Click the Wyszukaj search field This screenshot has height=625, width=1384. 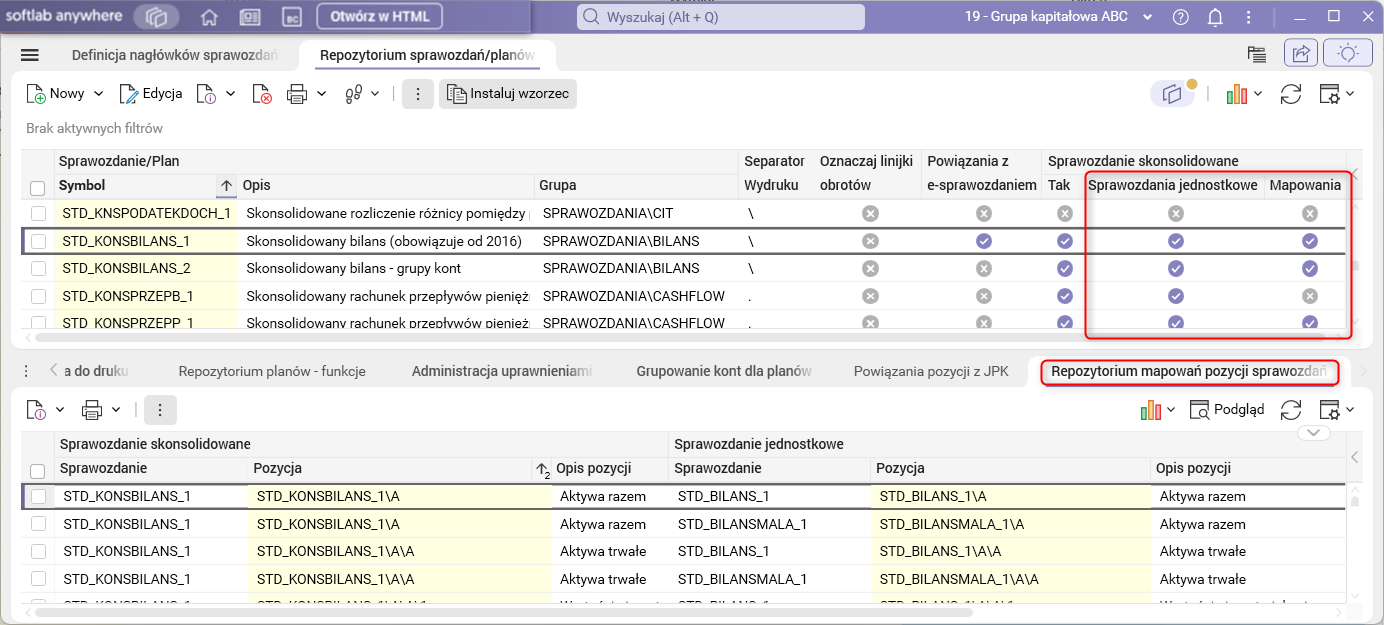tap(720, 17)
